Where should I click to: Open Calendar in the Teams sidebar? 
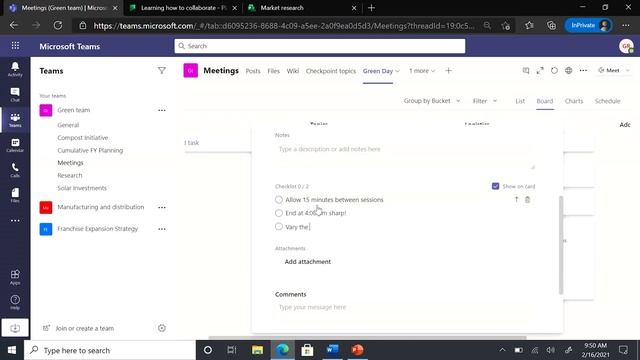coord(15,145)
